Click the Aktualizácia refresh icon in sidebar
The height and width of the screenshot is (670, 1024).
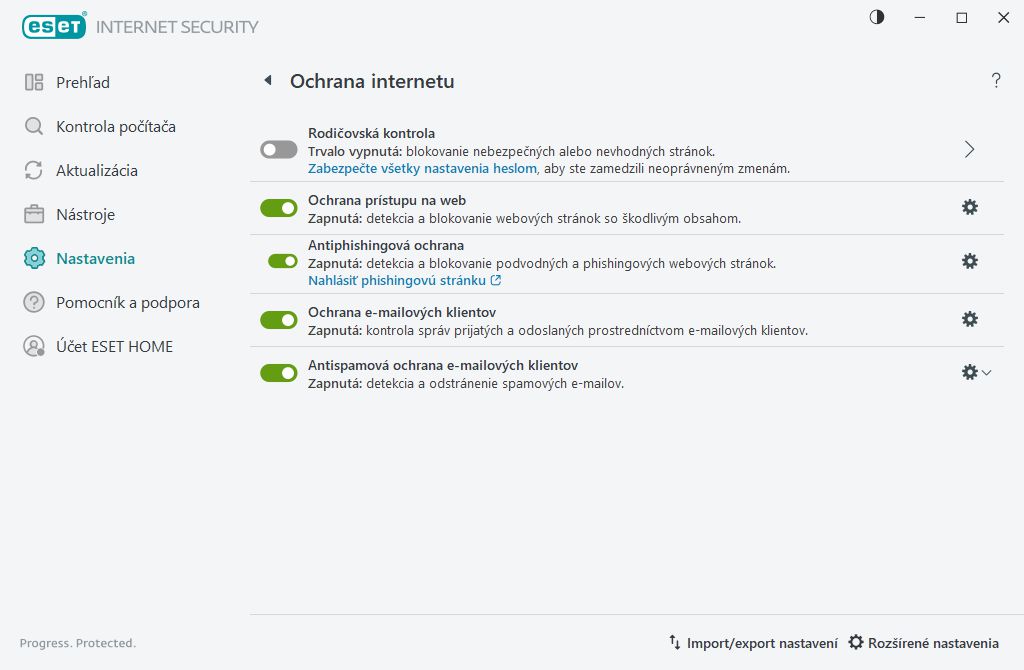[33, 170]
